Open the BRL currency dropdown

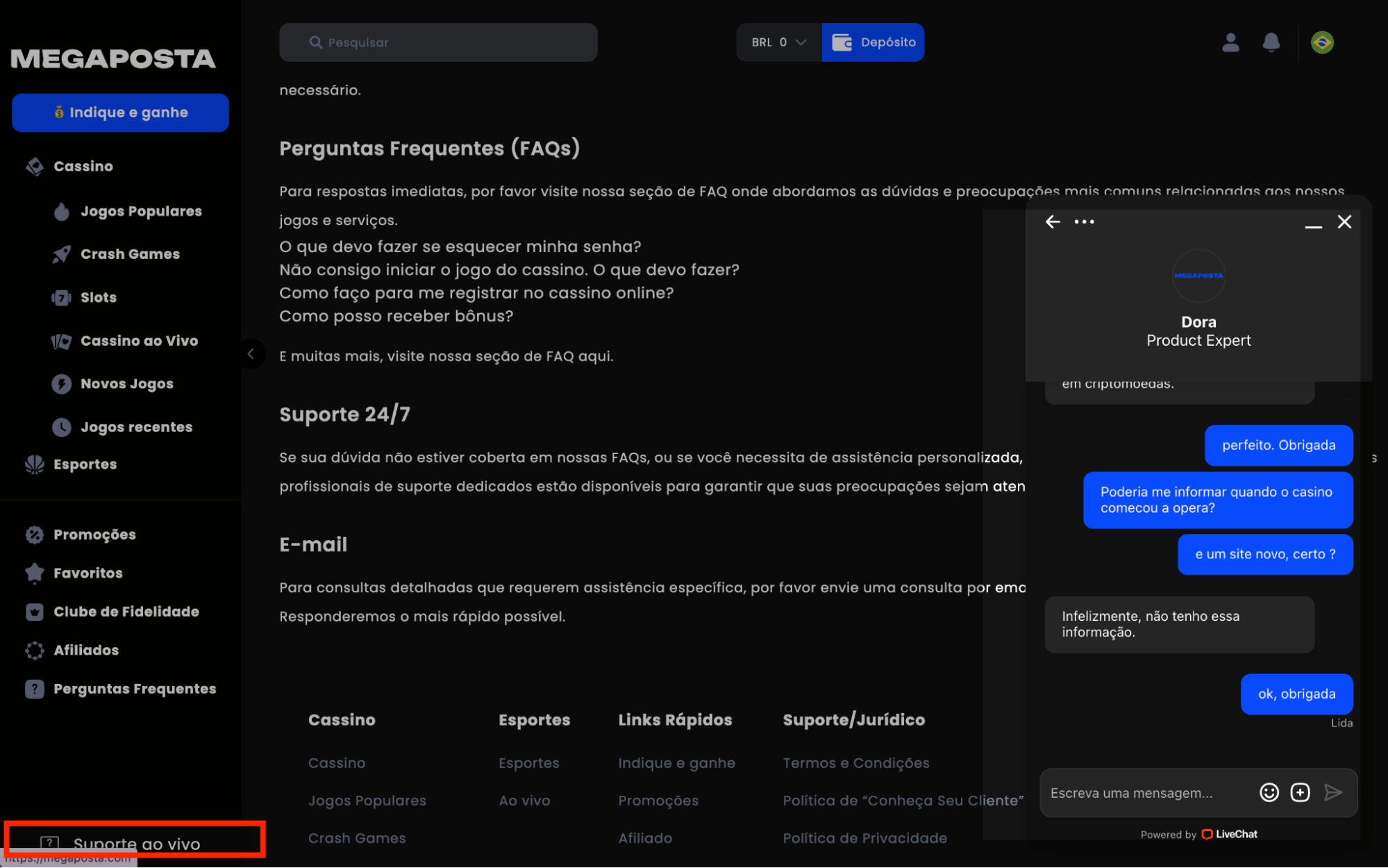(x=779, y=42)
